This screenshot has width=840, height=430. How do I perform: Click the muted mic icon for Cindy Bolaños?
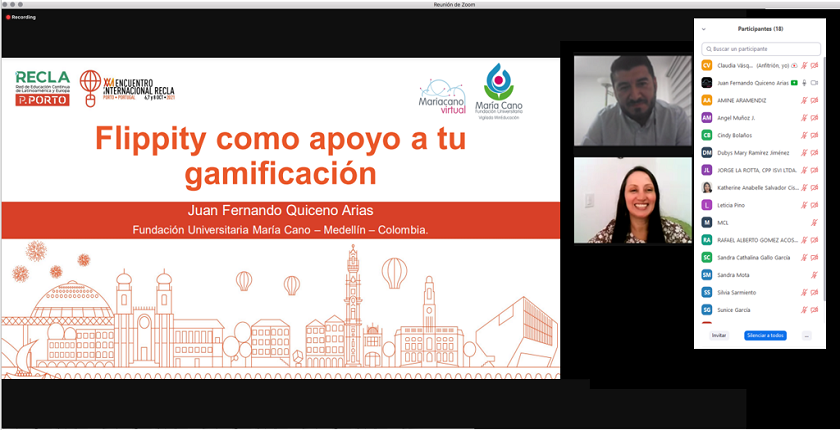tap(804, 135)
